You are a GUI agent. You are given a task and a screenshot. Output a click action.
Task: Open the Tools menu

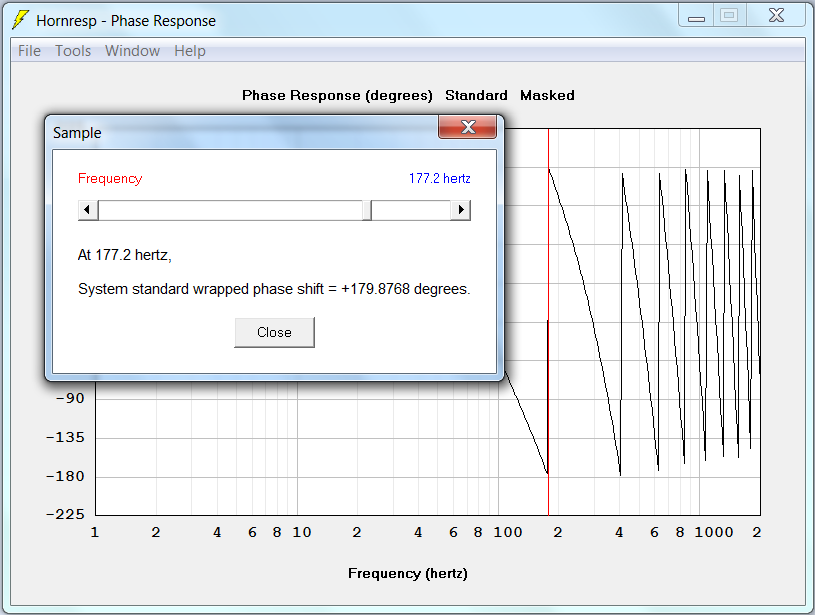tap(73, 51)
